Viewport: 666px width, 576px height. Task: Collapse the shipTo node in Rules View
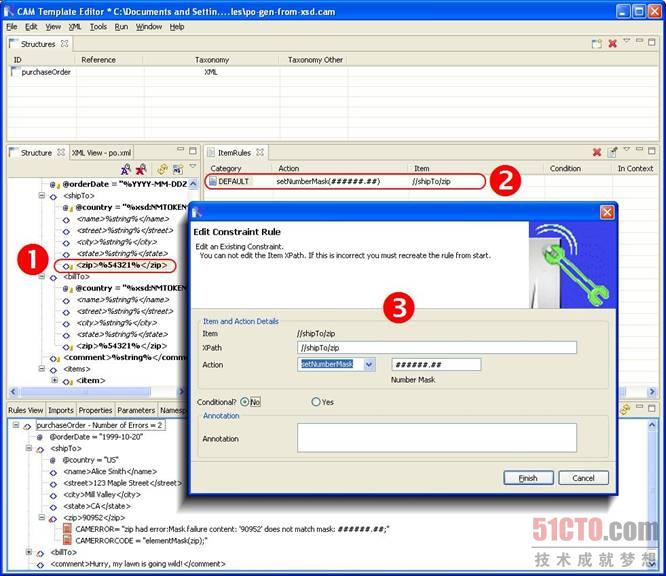coord(29,448)
